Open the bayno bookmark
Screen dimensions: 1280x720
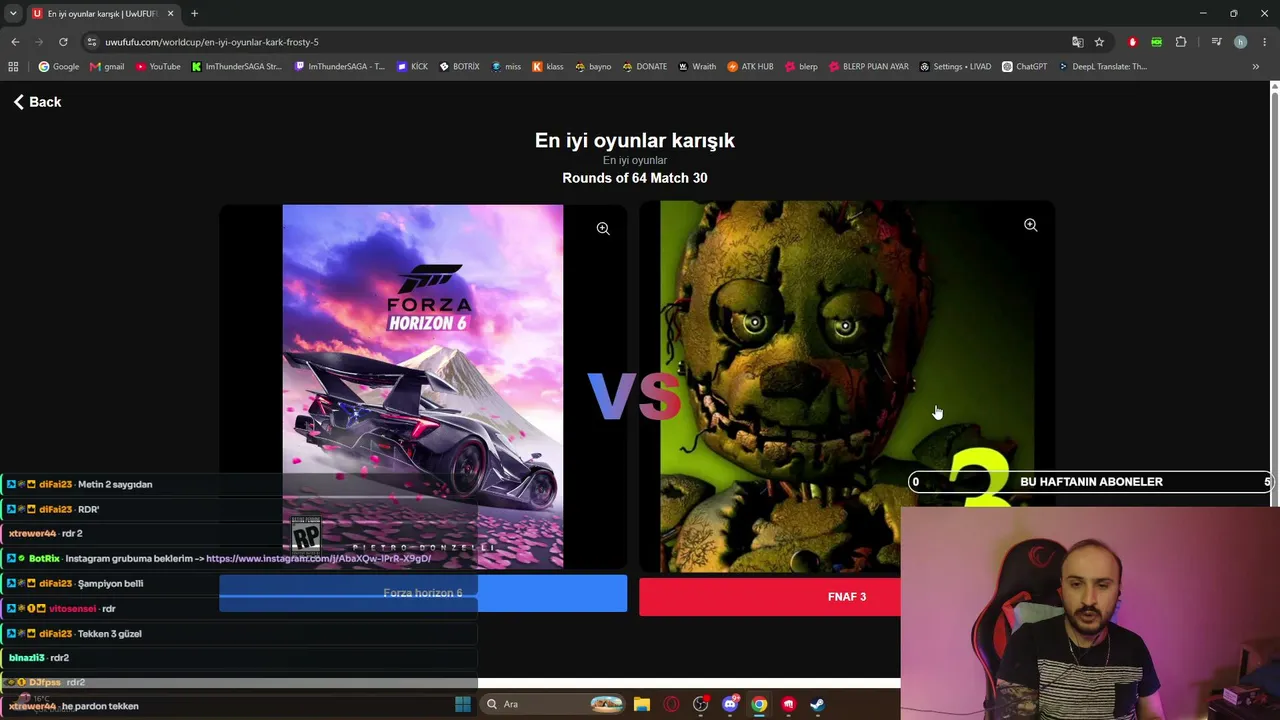(x=593, y=67)
